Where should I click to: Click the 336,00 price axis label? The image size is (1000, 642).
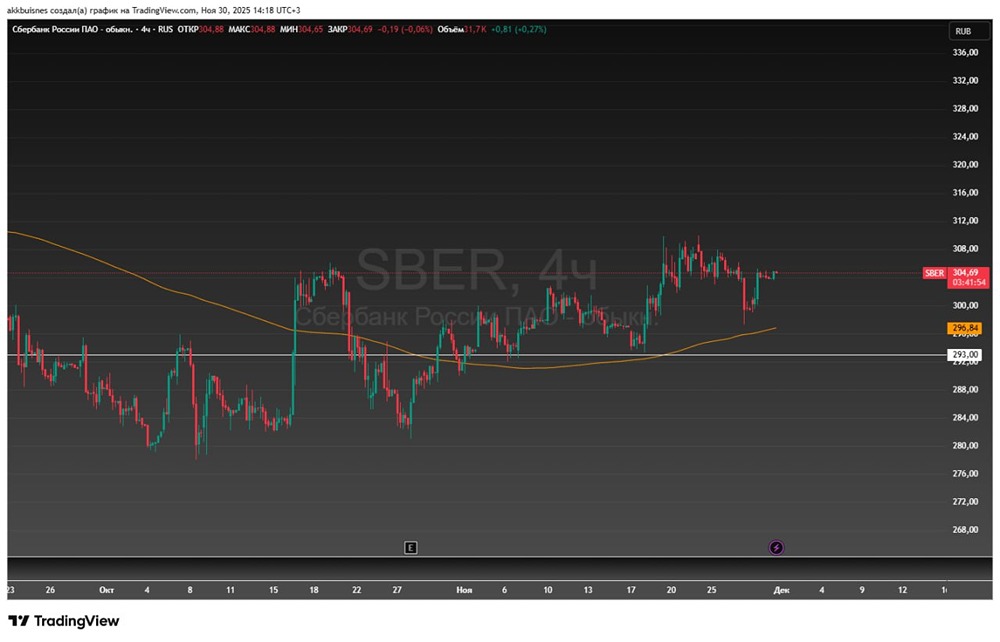pyautogui.click(x=965, y=52)
